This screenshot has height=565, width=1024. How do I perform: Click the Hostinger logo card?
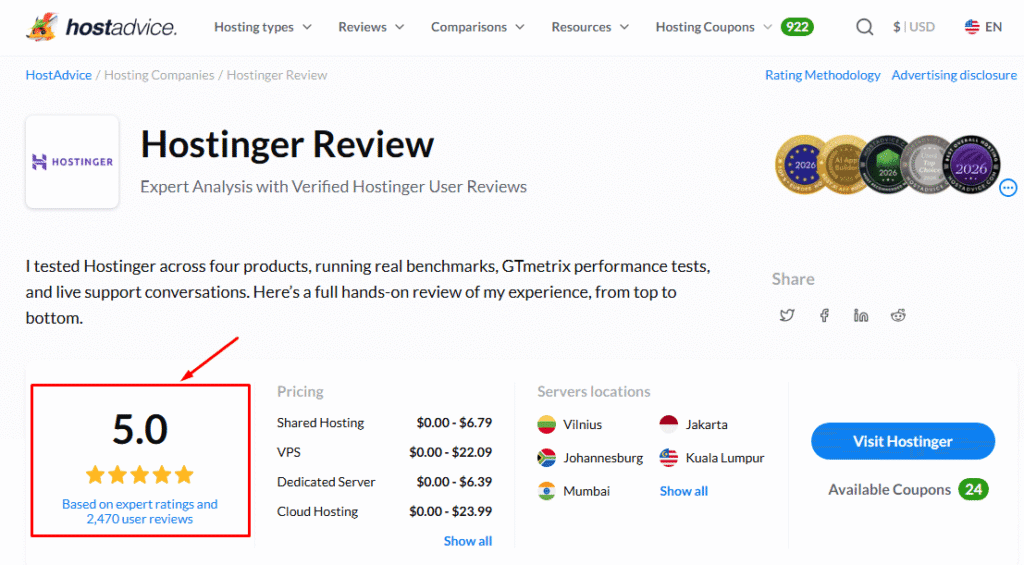[x=72, y=162]
